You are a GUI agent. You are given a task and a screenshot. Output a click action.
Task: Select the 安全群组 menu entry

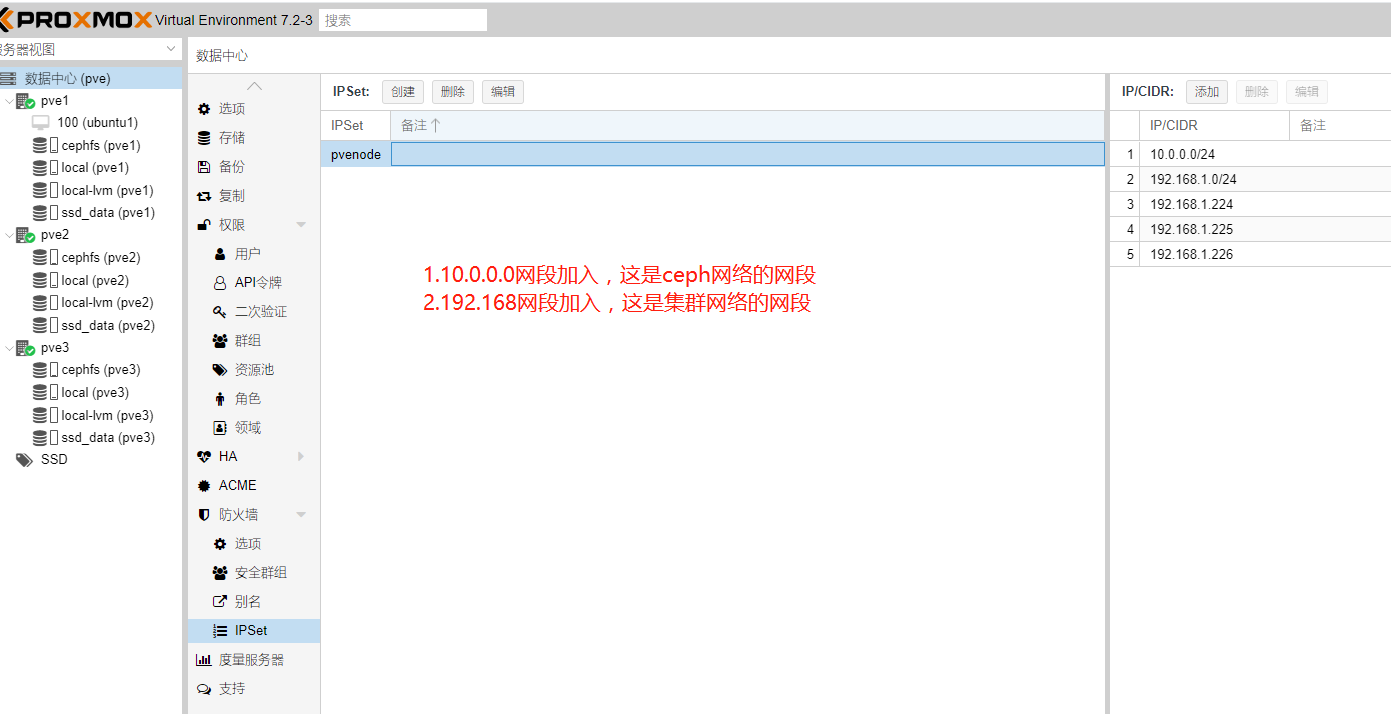tap(250, 572)
